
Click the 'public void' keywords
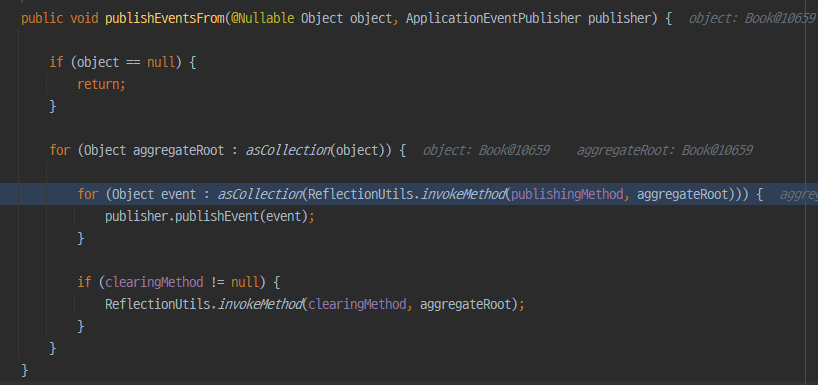[60, 19]
